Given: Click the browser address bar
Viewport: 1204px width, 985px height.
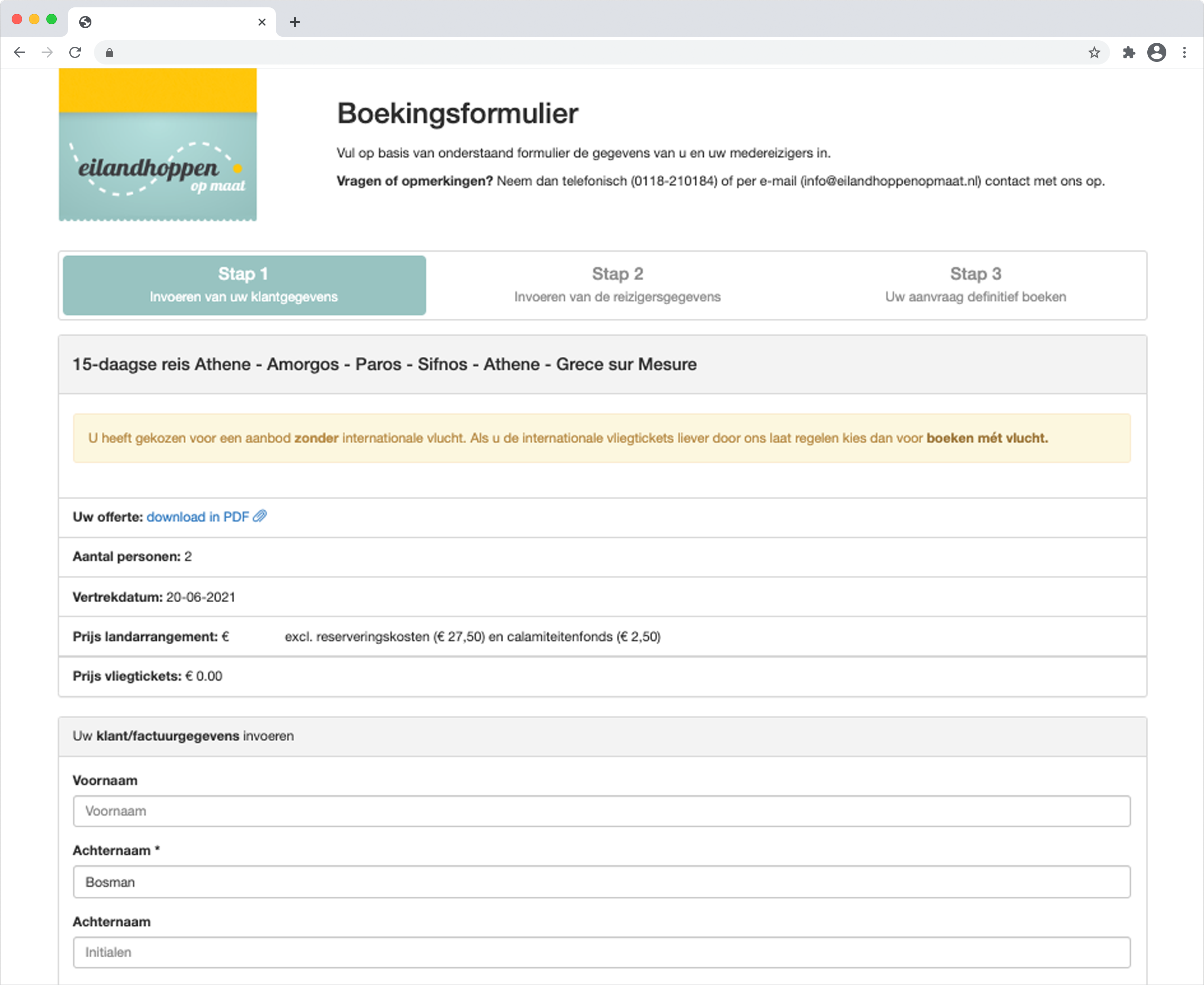Looking at the screenshot, I should (x=596, y=53).
